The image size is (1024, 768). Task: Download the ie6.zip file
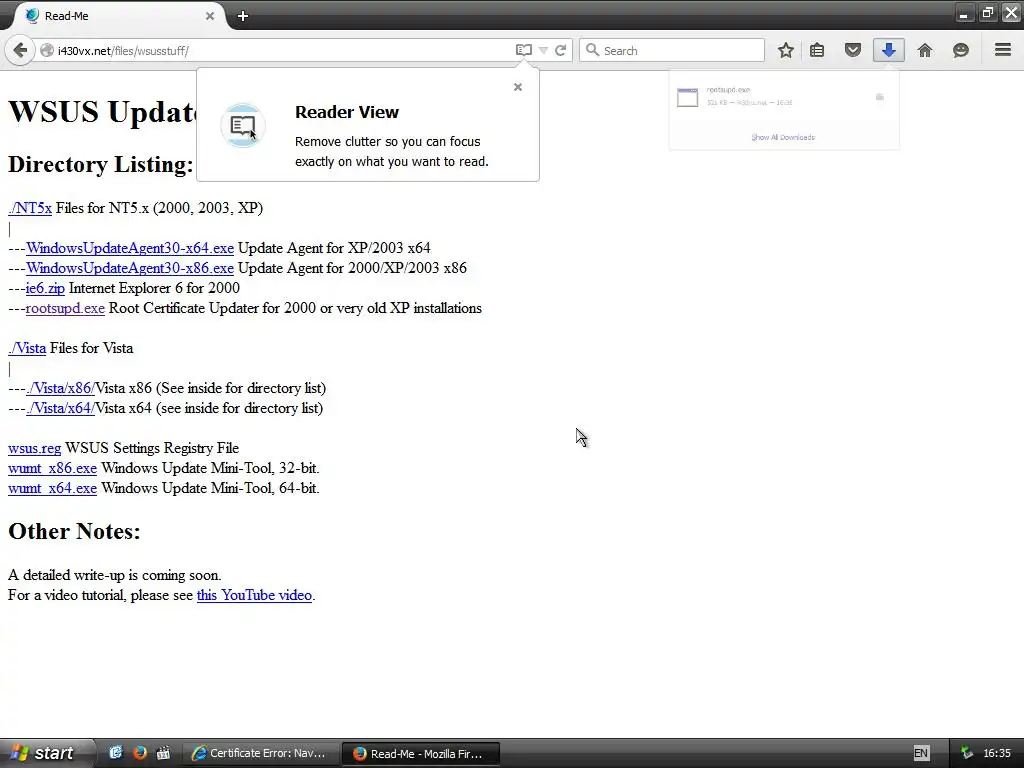click(45, 288)
